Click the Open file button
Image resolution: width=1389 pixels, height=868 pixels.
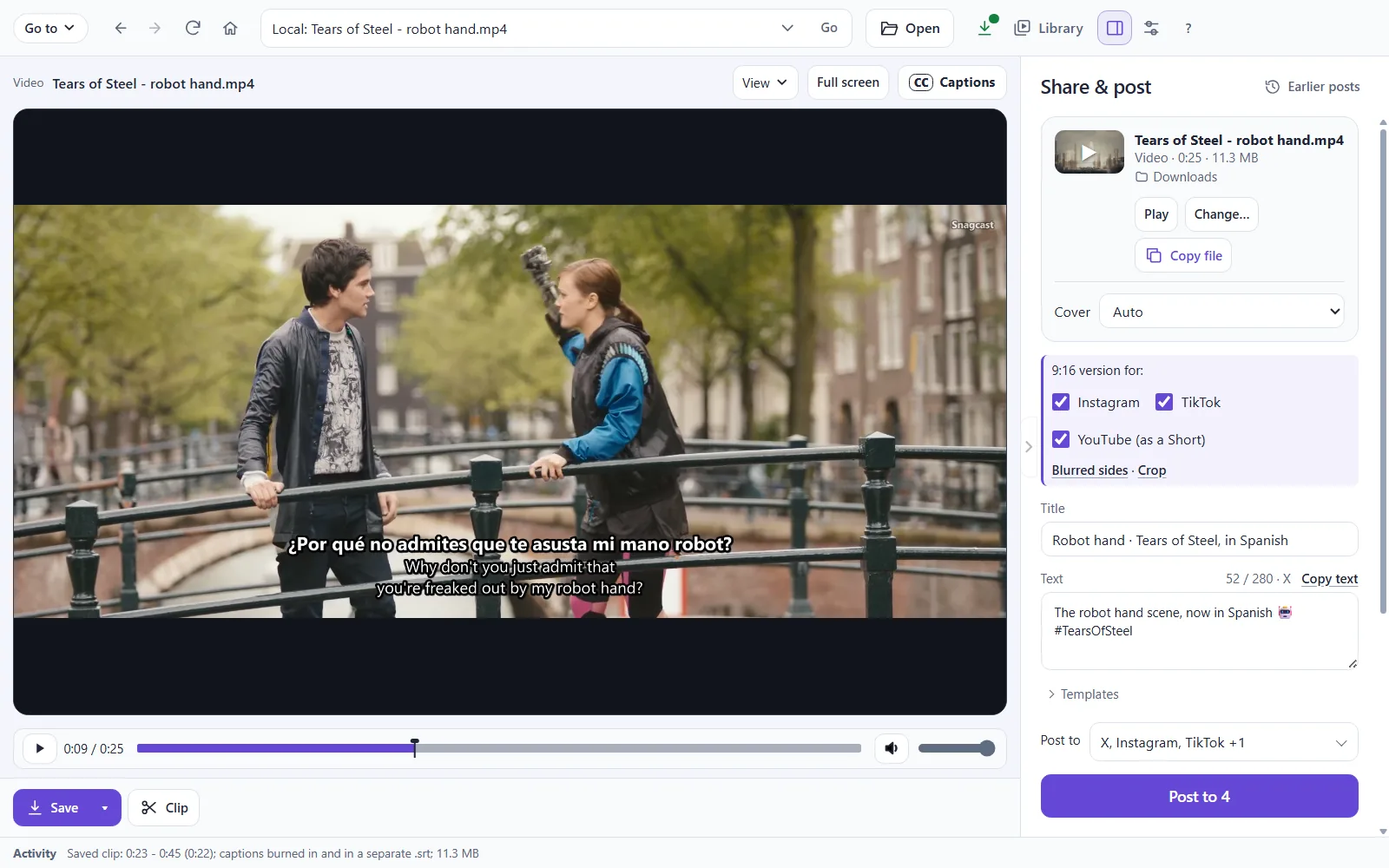click(909, 29)
